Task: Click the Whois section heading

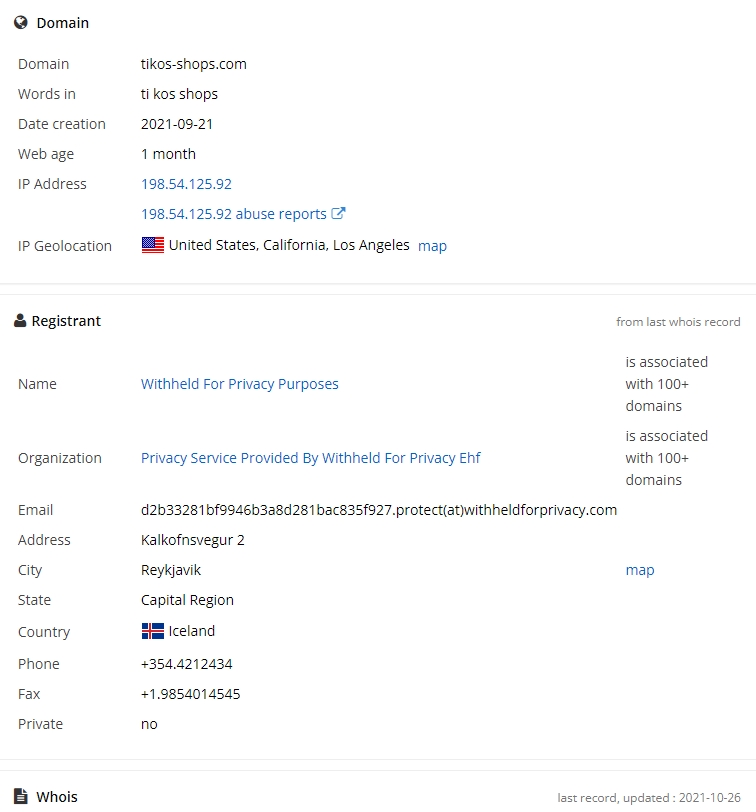Action: [x=57, y=797]
